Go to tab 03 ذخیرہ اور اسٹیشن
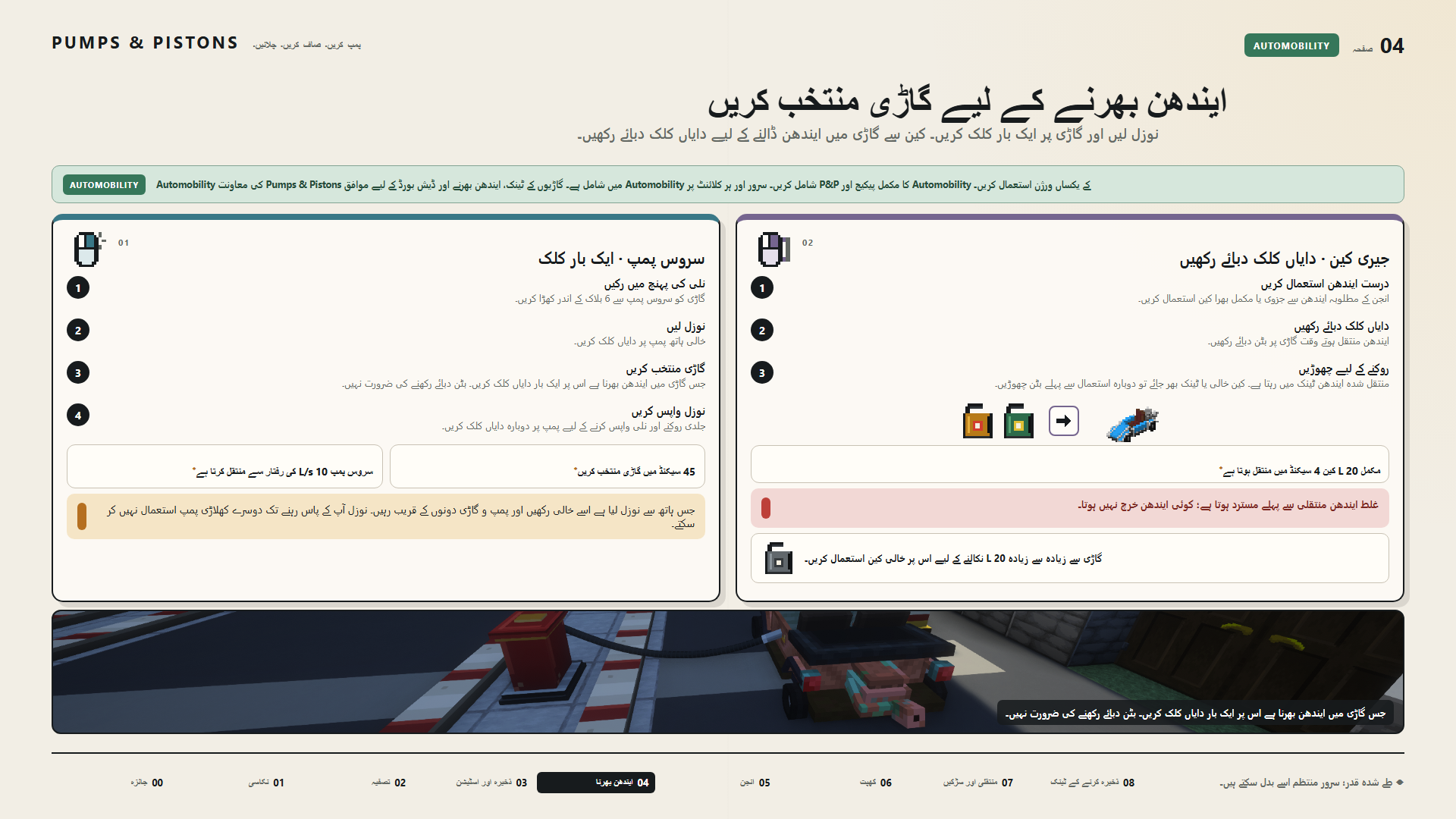Image resolution: width=1456 pixels, height=819 pixels. click(491, 783)
